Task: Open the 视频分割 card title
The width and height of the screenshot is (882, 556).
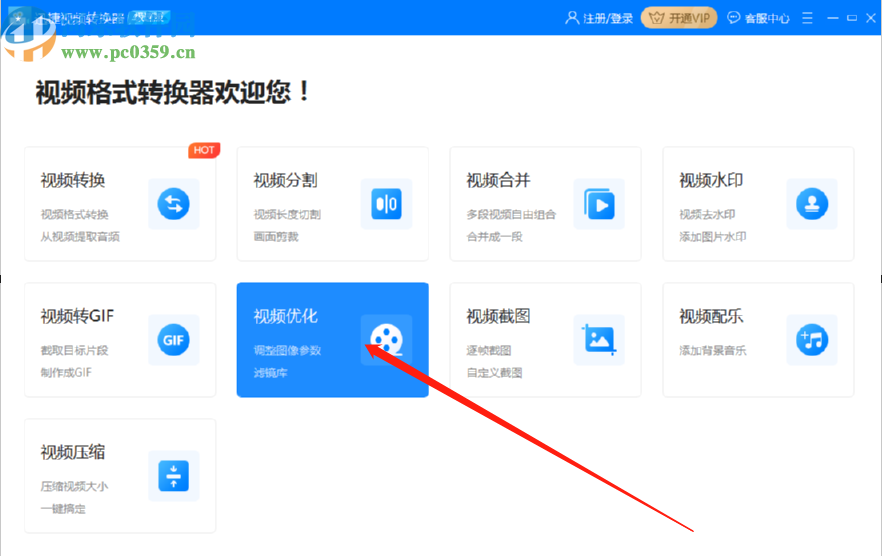Action: (x=285, y=180)
